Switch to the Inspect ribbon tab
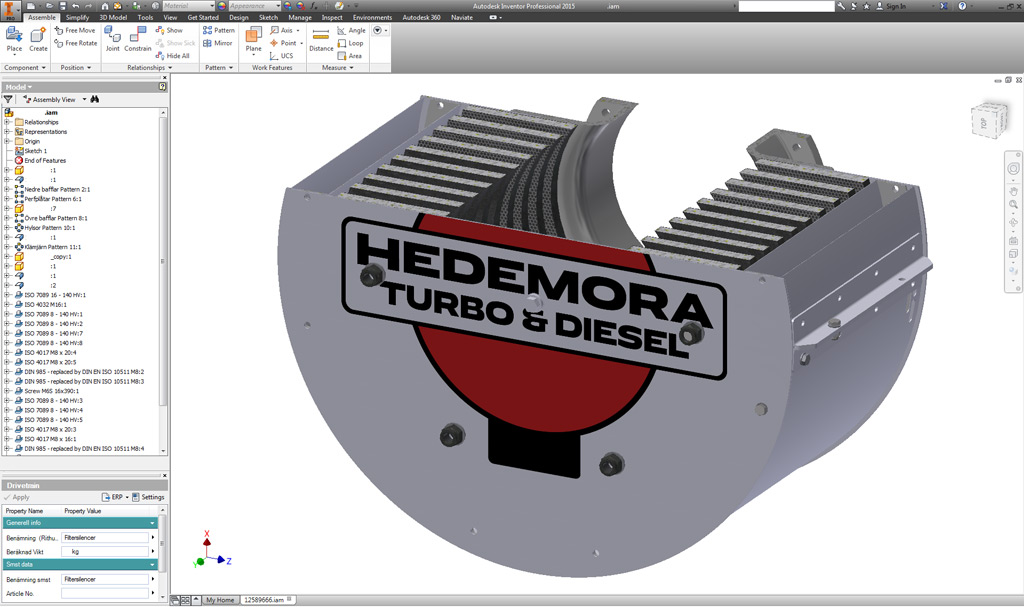This screenshot has height=607, width=1024. coord(332,18)
